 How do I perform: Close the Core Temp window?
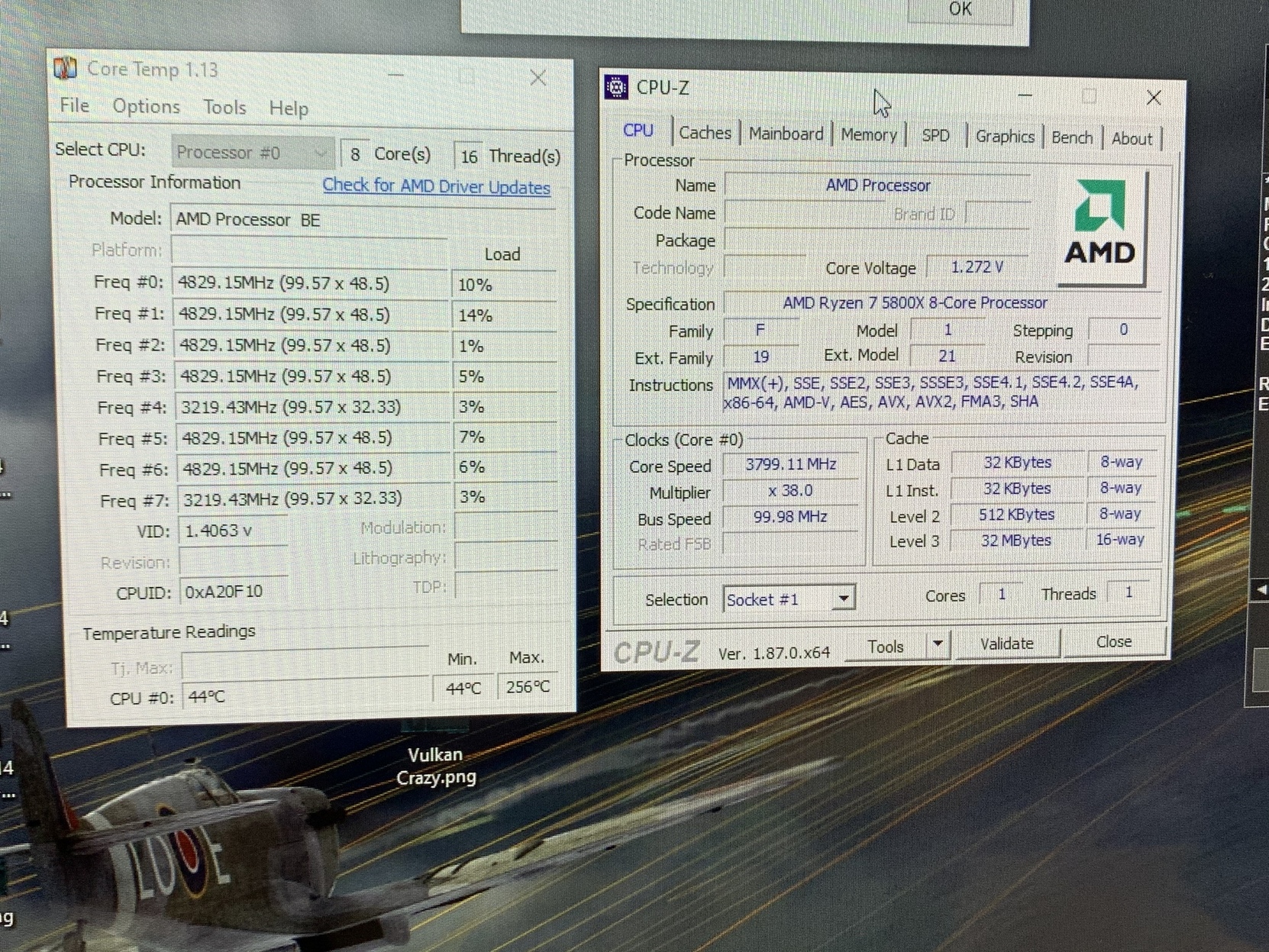[x=538, y=78]
